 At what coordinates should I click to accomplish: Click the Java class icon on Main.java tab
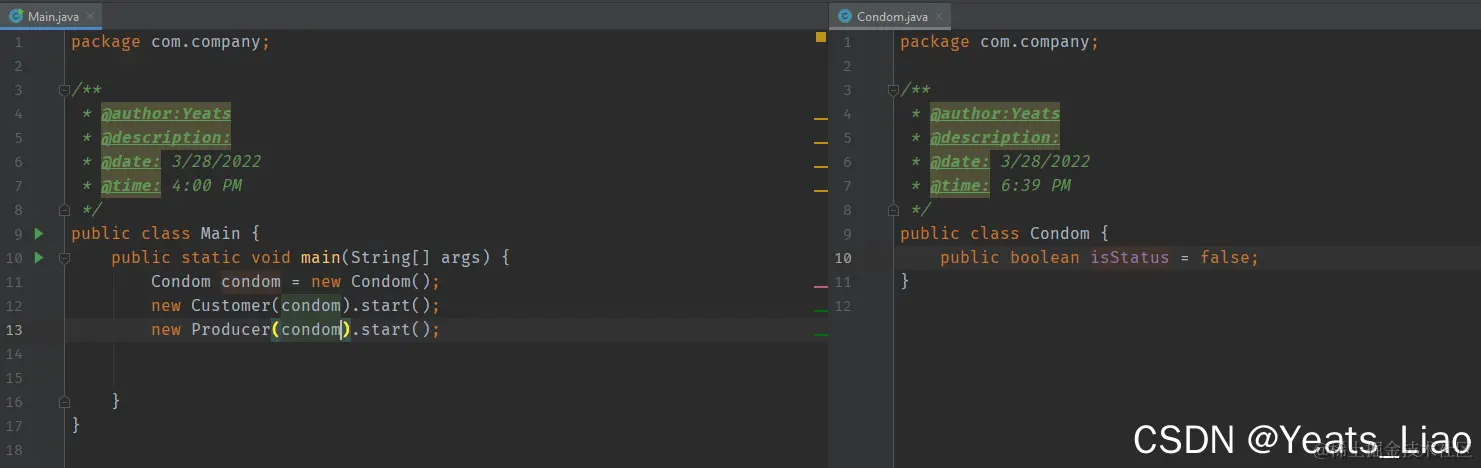[16, 16]
